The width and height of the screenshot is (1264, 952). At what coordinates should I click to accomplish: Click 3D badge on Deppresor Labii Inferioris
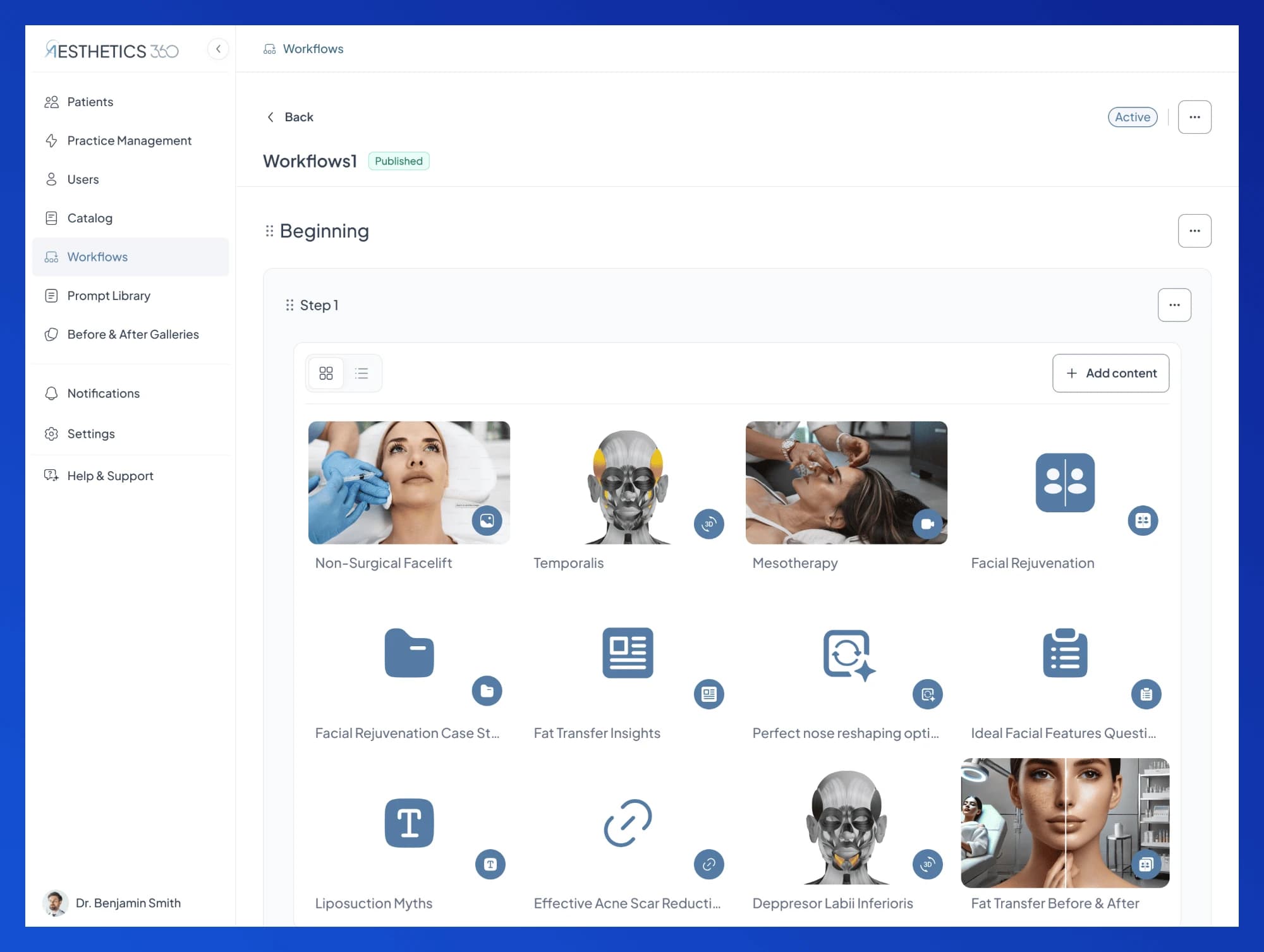pos(928,864)
